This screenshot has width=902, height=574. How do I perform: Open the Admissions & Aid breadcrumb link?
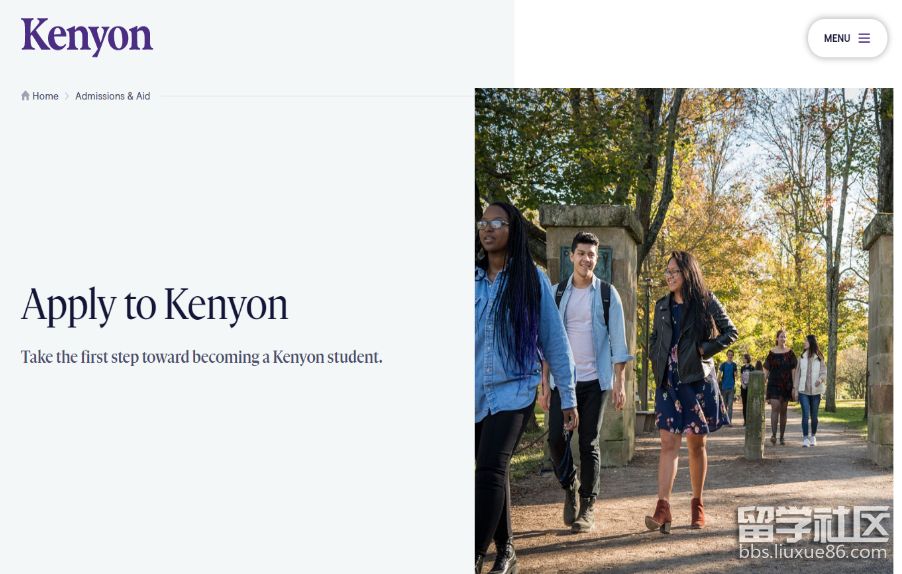click(x=113, y=96)
